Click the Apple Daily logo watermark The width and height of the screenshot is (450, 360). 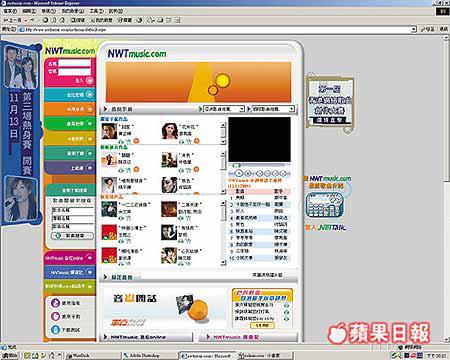(x=379, y=332)
